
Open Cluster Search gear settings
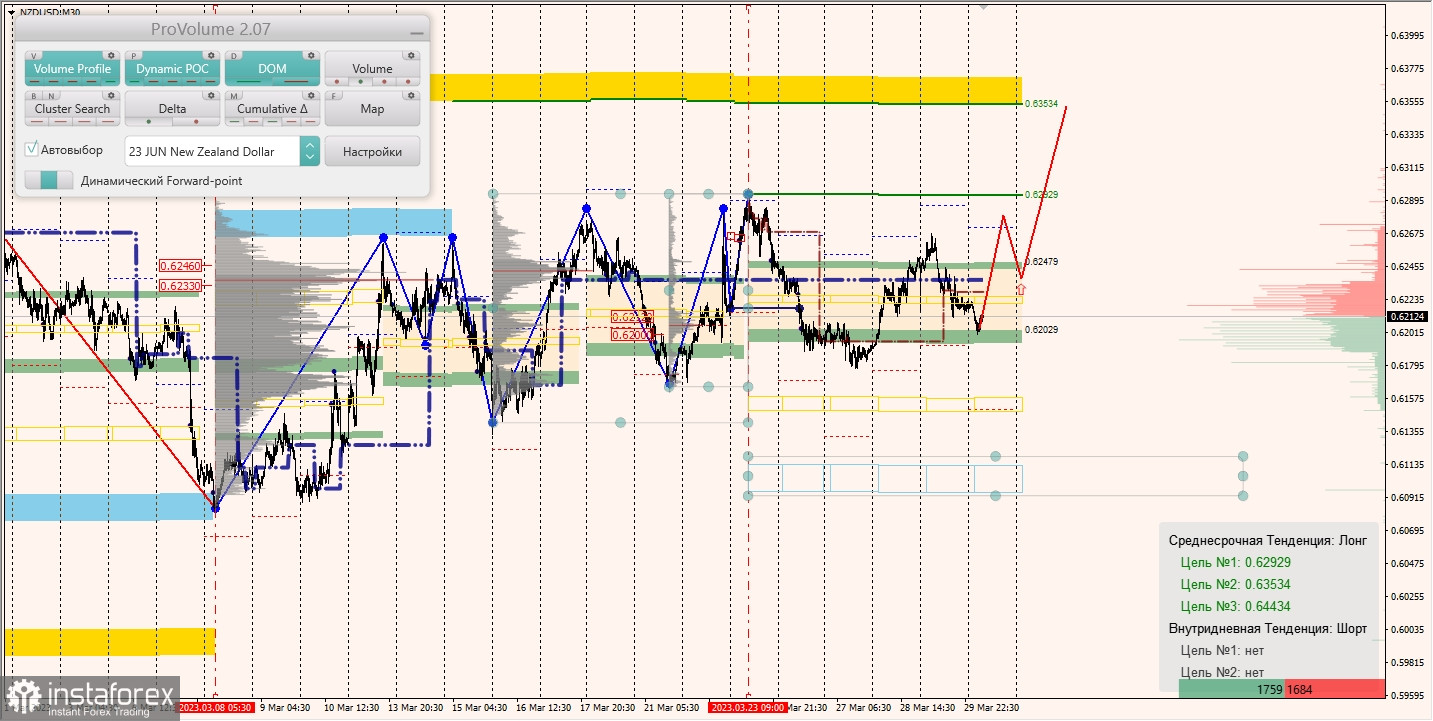[112, 96]
